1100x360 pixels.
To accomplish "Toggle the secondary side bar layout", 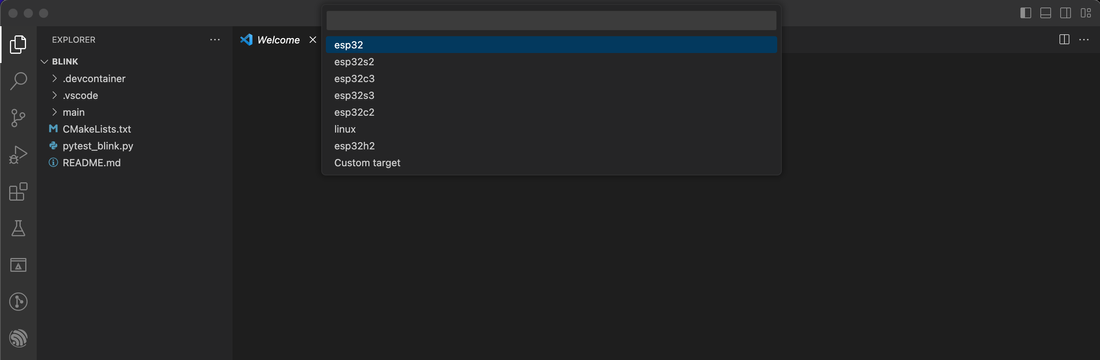I will 1065,13.
